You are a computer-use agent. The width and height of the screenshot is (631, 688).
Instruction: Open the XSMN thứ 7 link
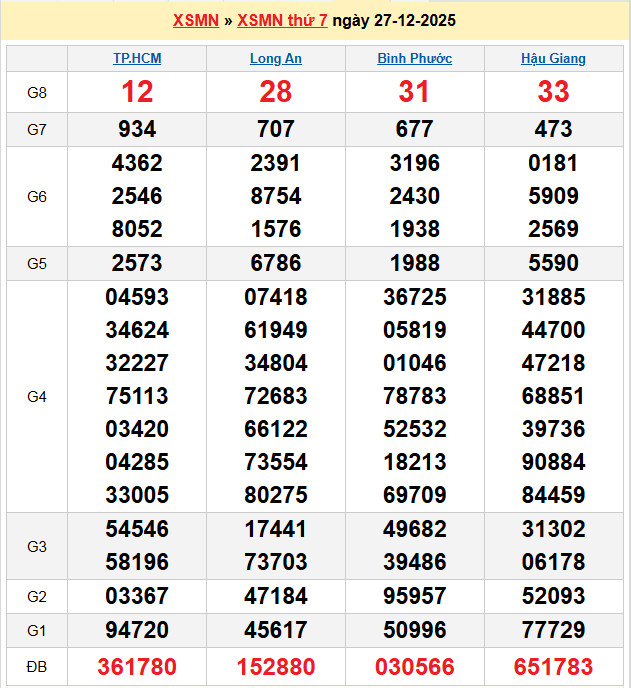[282, 21]
